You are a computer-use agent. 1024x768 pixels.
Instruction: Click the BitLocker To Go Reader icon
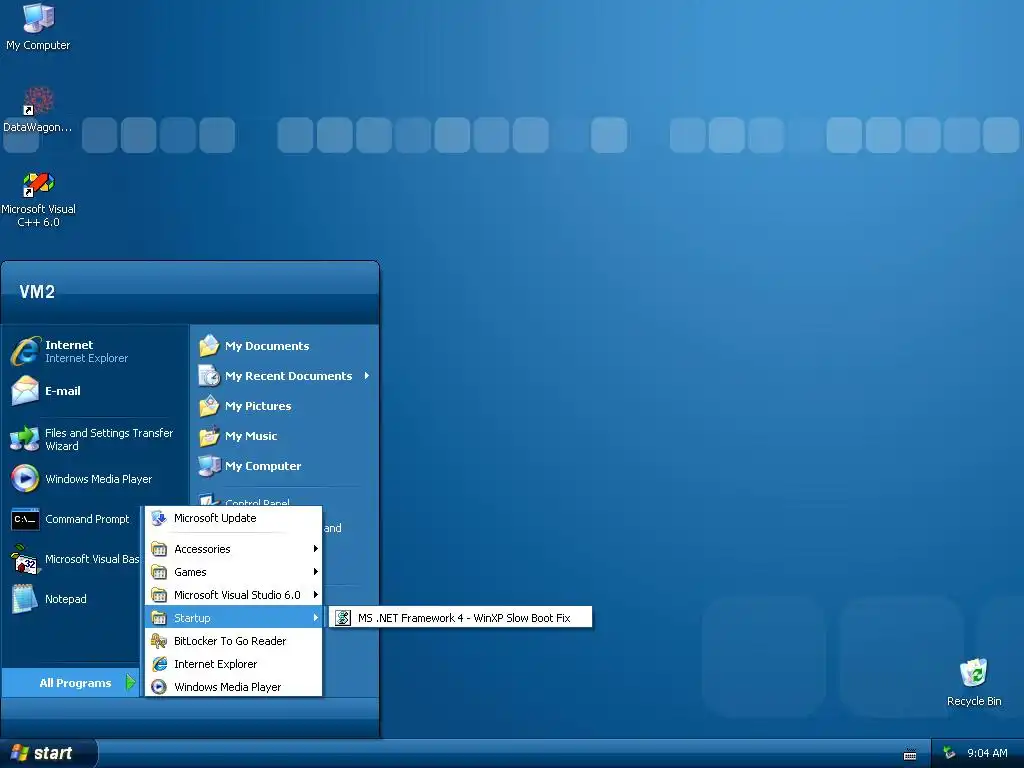click(x=159, y=641)
